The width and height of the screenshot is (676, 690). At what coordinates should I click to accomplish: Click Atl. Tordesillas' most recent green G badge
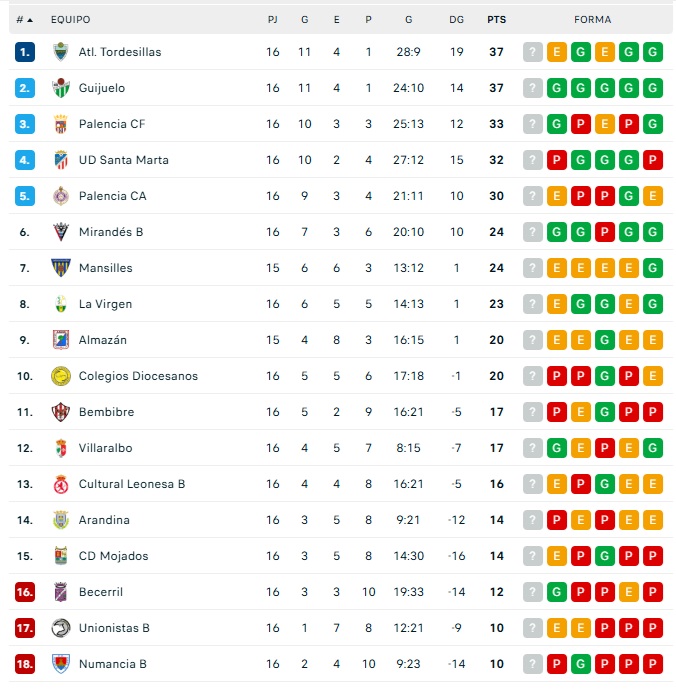[653, 52]
